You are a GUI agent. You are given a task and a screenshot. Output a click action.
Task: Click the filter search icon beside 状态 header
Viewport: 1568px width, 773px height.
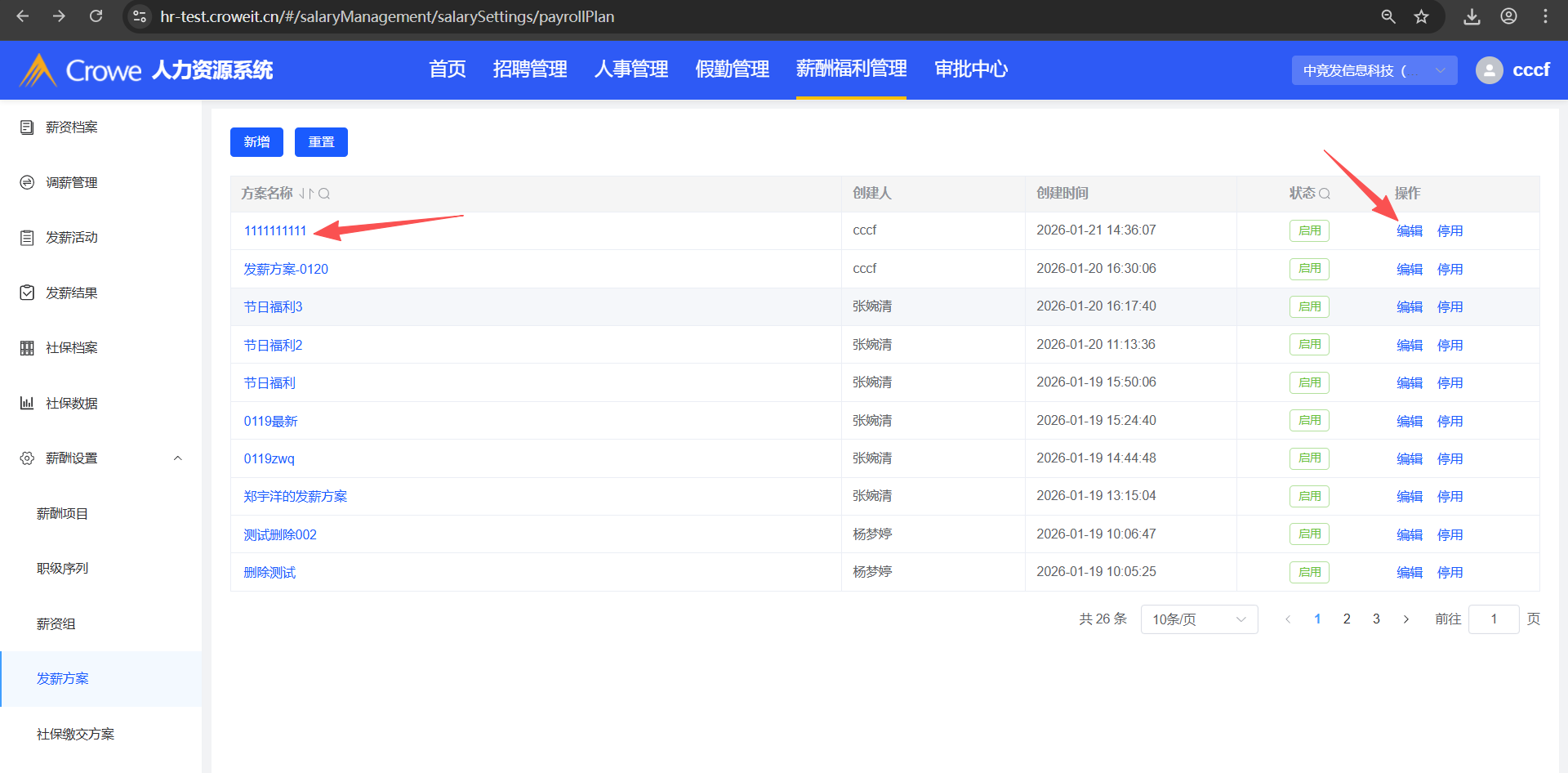click(1325, 194)
